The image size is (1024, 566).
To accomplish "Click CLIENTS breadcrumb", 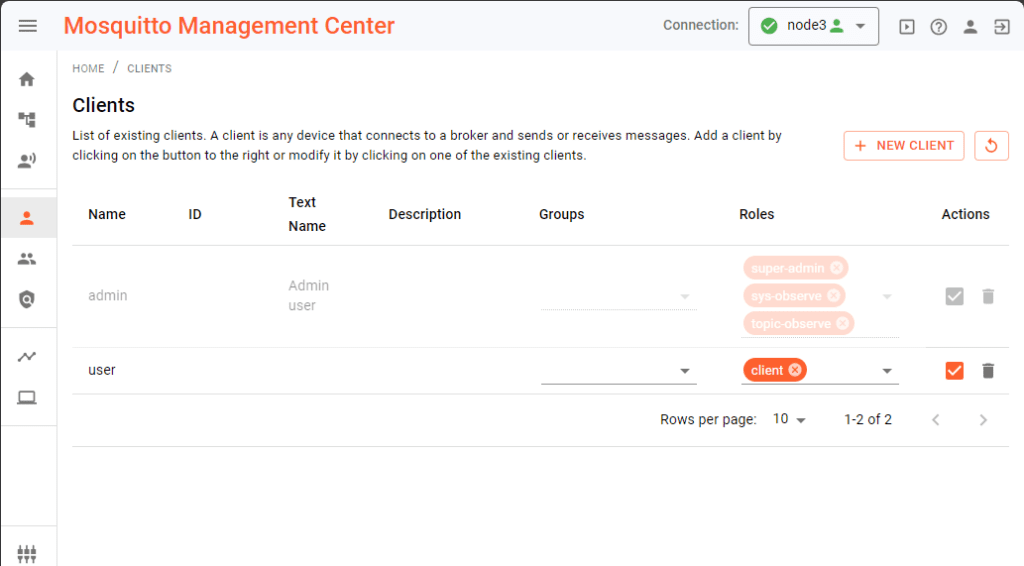I will click(x=150, y=69).
